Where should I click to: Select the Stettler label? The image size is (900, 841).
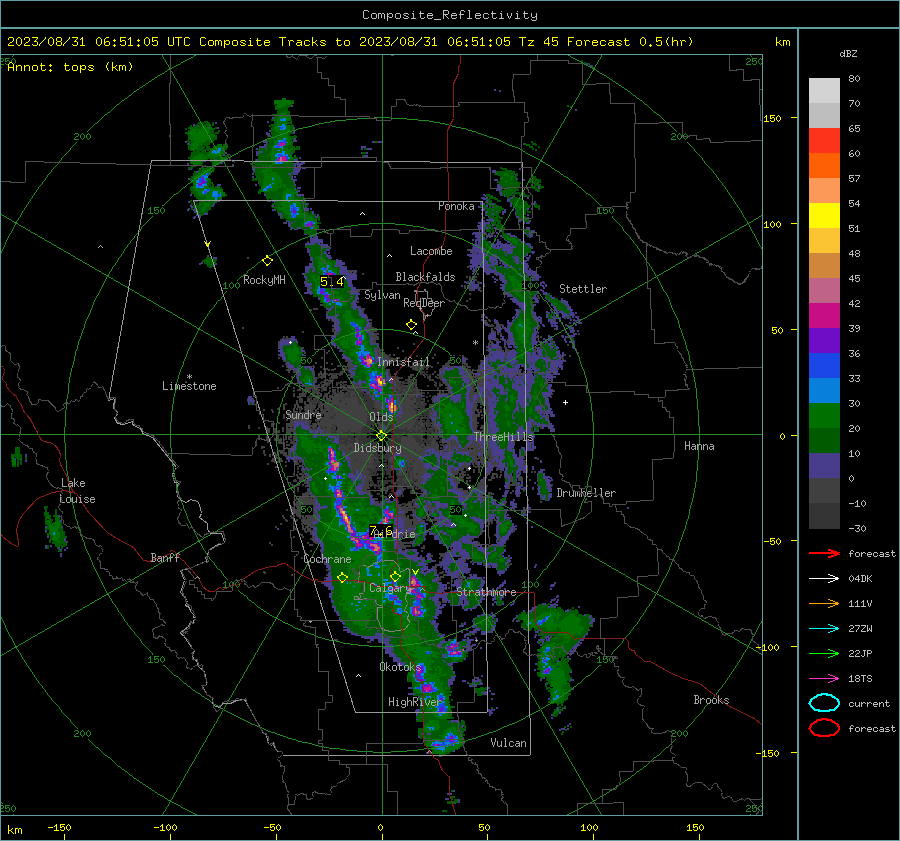click(583, 289)
